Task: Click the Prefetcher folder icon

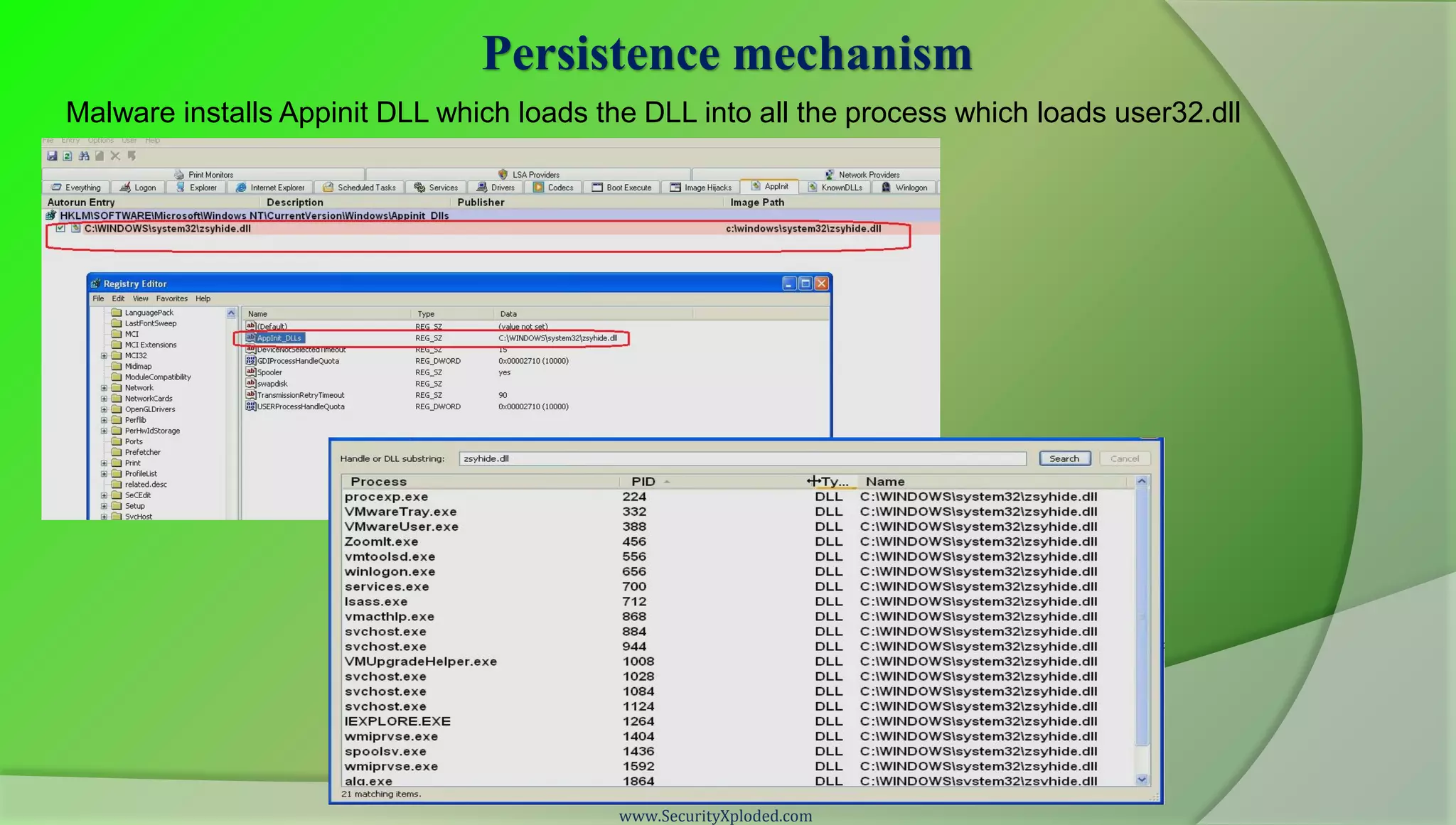Action: pos(117,452)
